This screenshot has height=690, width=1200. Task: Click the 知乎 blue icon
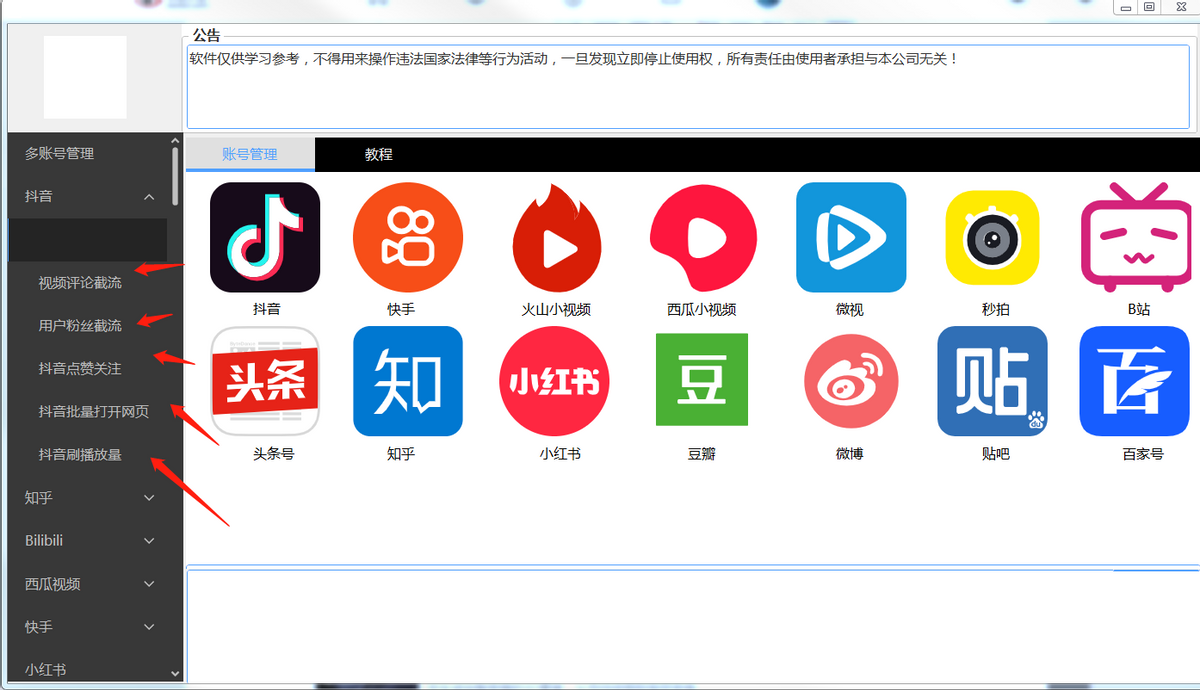pyautogui.click(x=408, y=381)
